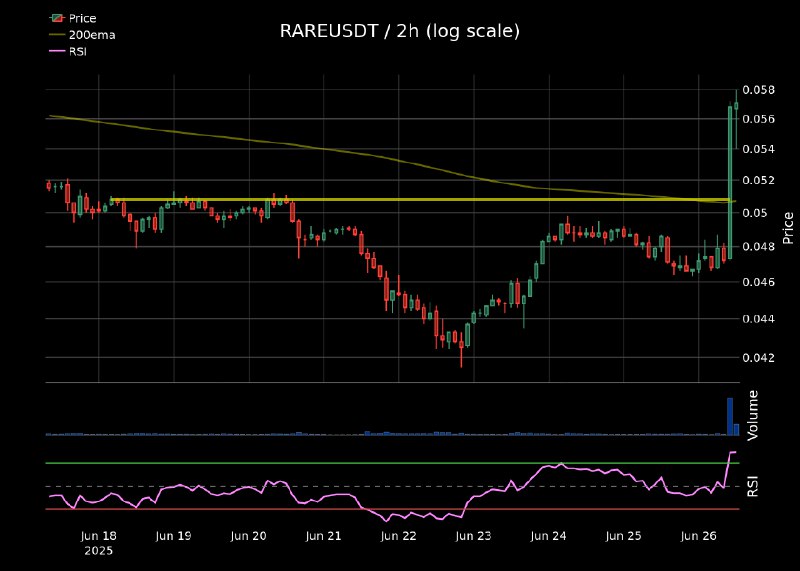Click the thick yellow horizontal resistance line
The width and height of the screenshot is (800, 571).
point(420,200)
